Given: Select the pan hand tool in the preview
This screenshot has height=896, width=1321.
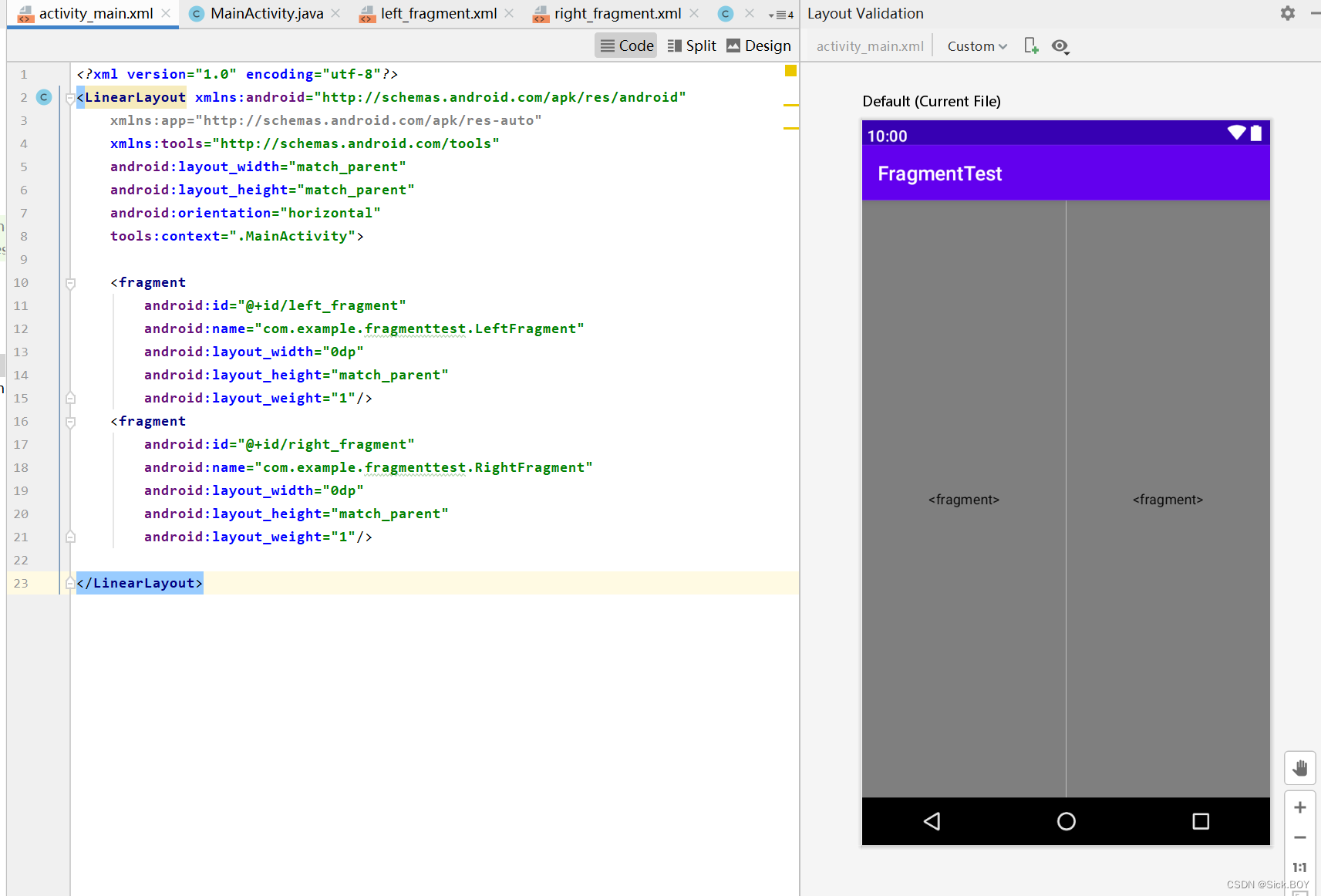Looking at the screenshot, I should 1299,767.
